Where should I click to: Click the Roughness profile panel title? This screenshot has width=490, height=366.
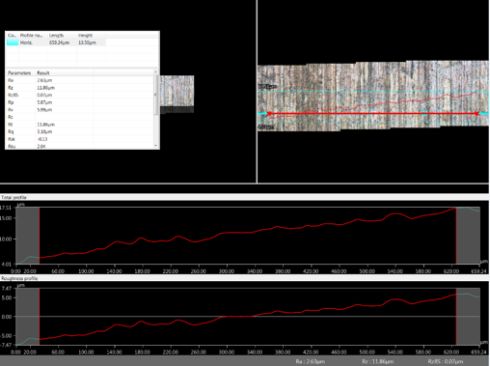tap(19, 278)
